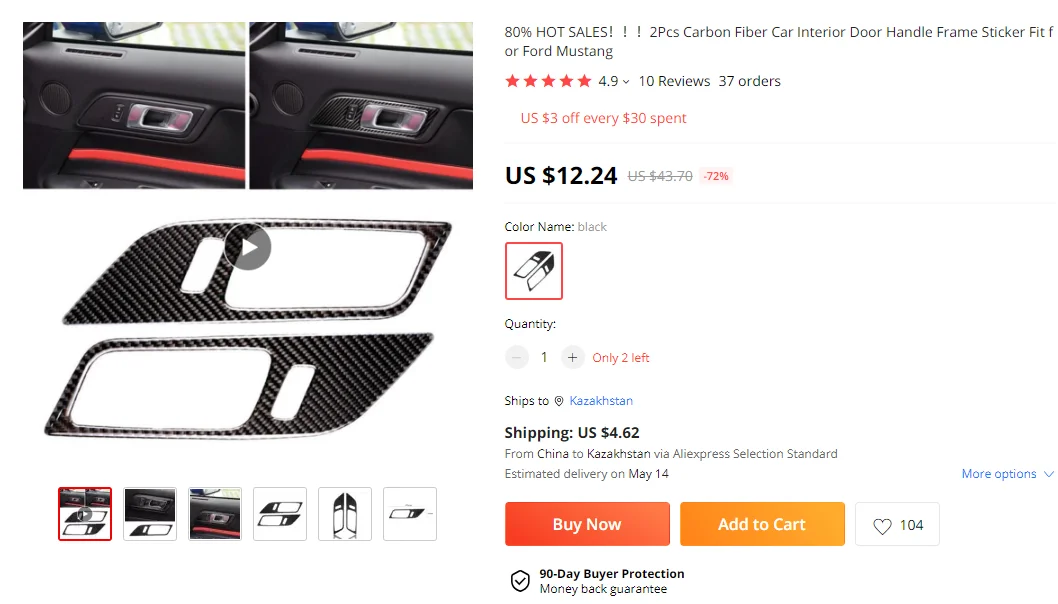The width and height of the screenshot is (1058, 604).
Task: Increase quantity with plus button
Action: click(x=572, y=358)
